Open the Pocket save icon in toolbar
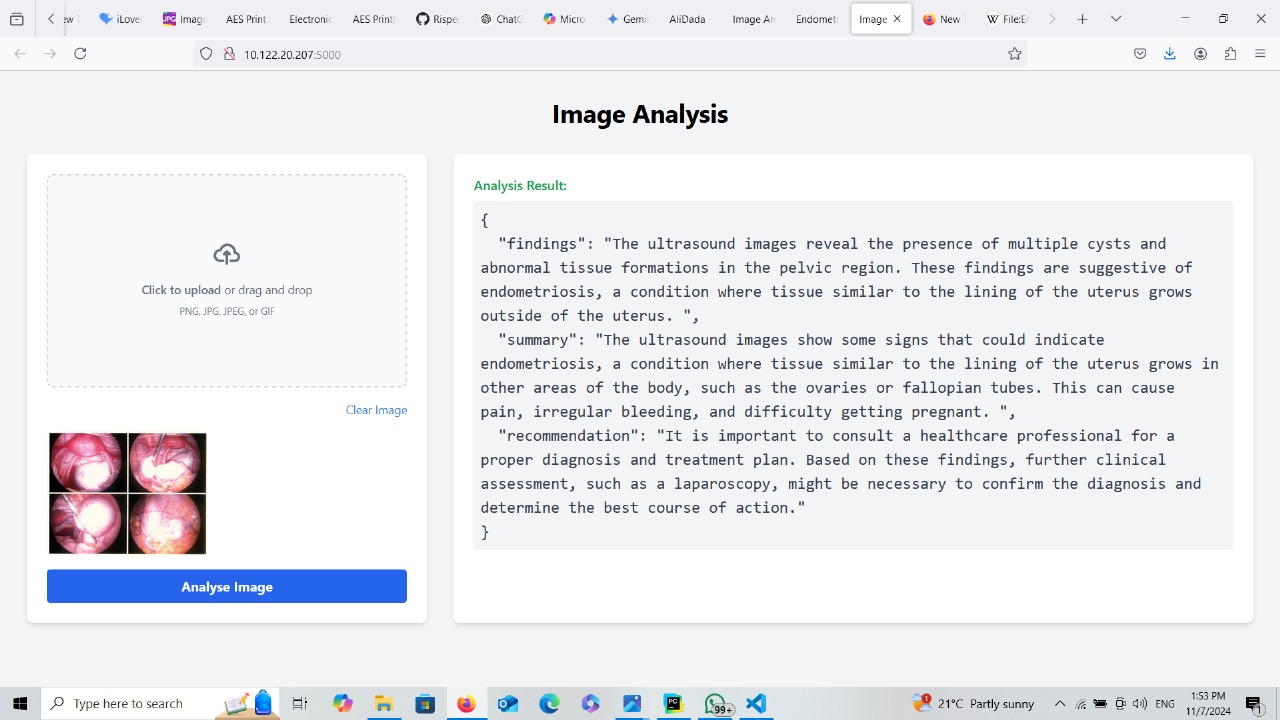1280x720 pixels. [1140, 54]
